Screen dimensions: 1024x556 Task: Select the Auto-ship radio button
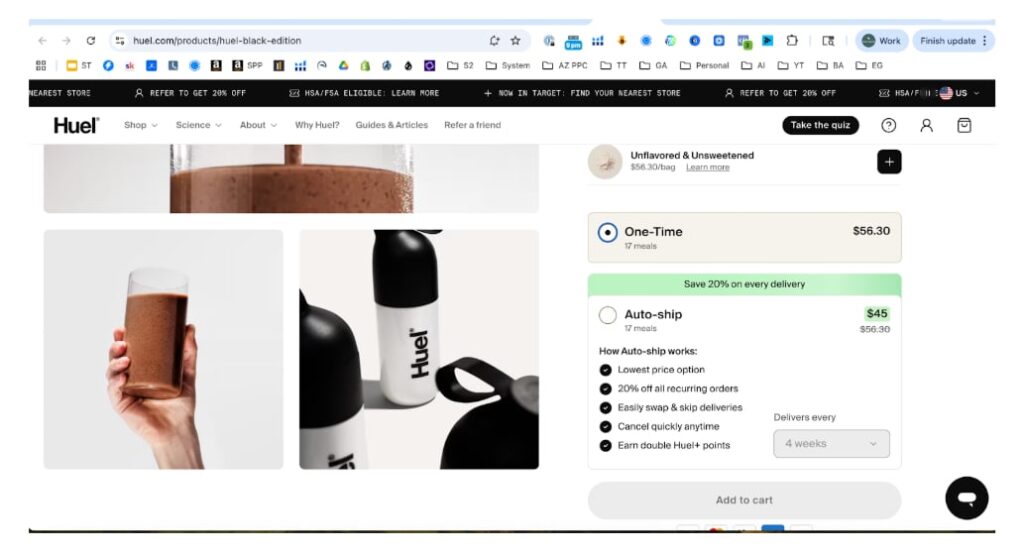coord(608,316)
